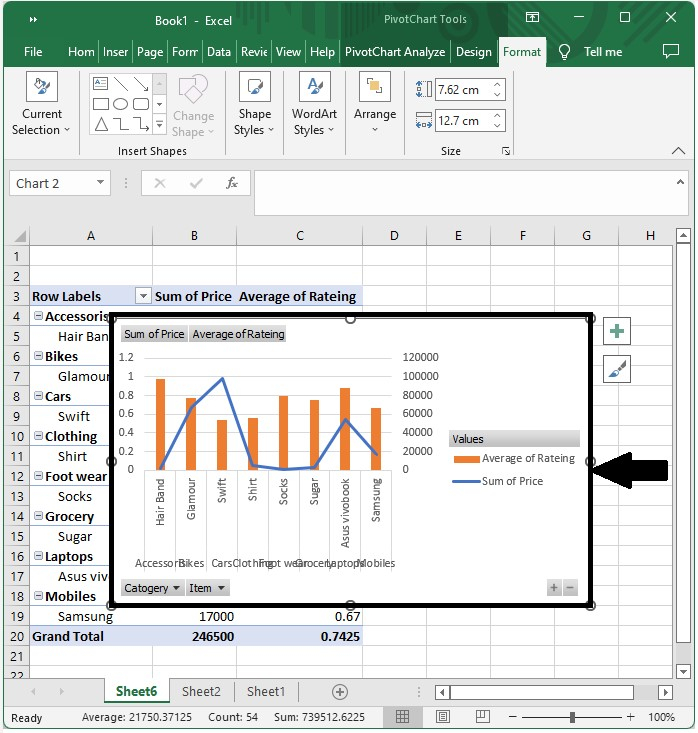Open the Catogery field button dropdown
Screen dimensions: 698x733
pyautogui.click(x=152, y=588)
